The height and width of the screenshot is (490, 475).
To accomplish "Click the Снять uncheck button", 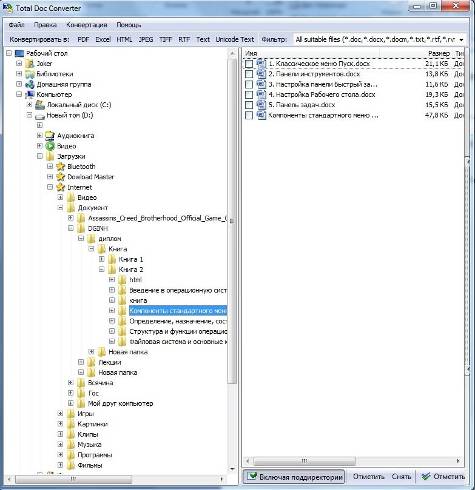I will pyautogui.click(x=401, y=477).
